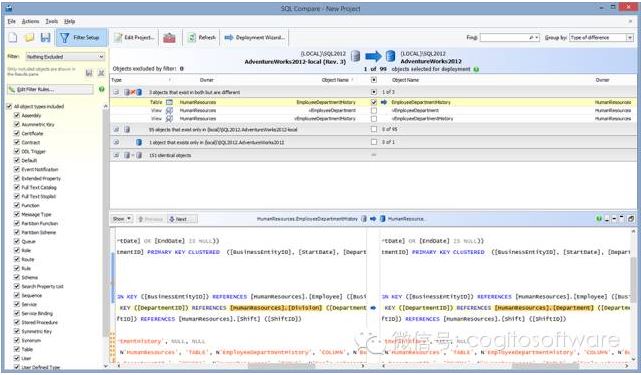Screen dimensions: 641x375
Task: Click the discard filter icon beside save filter
Action: click(x=101, y=73)
